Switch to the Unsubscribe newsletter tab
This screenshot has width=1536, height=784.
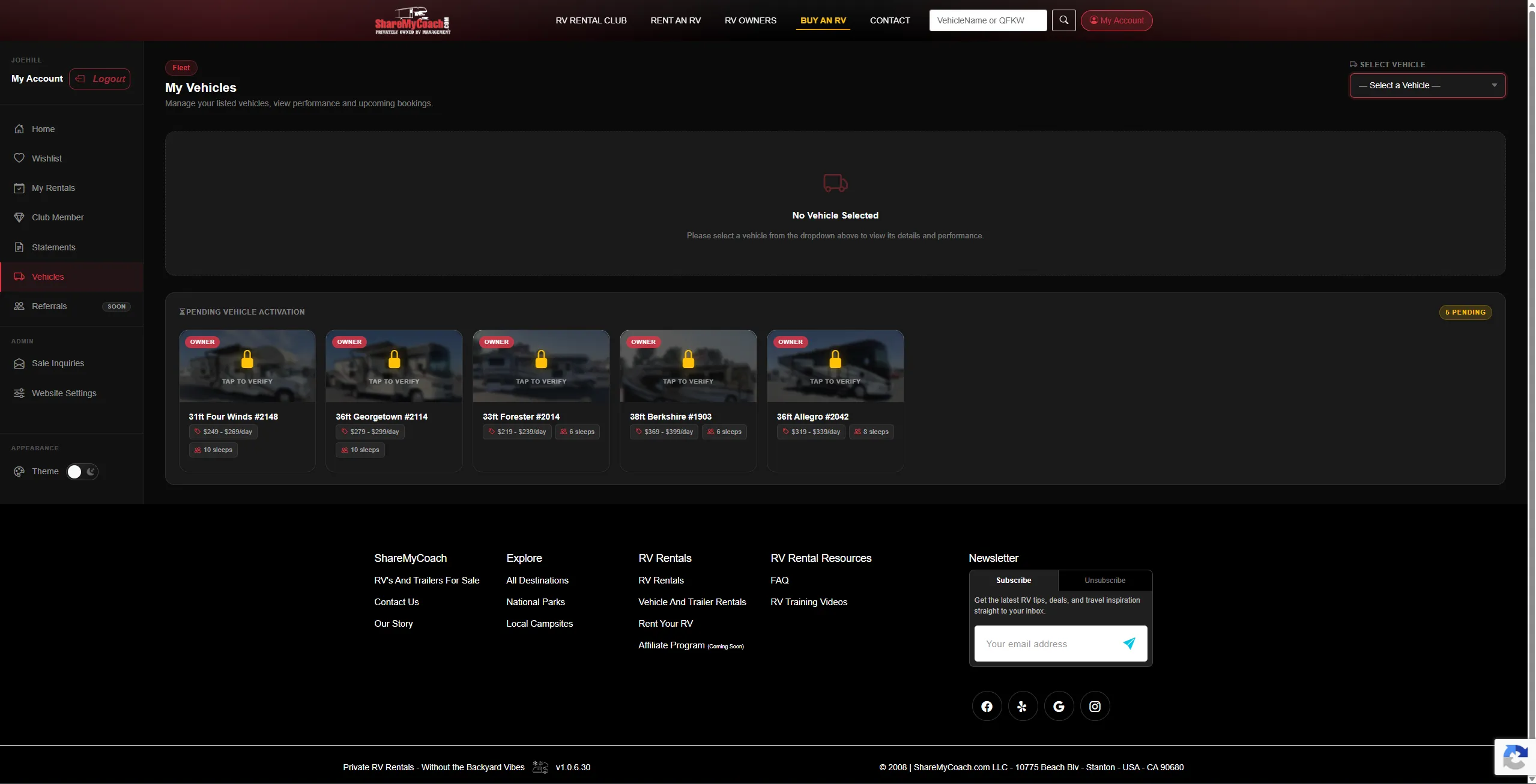(x=1105, y=580)
